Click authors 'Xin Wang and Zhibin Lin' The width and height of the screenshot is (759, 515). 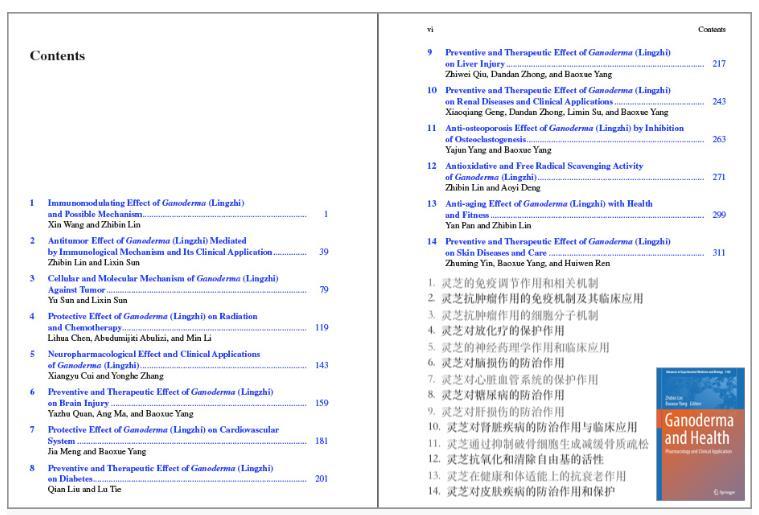pyautogui.click(x=94, y=225)
